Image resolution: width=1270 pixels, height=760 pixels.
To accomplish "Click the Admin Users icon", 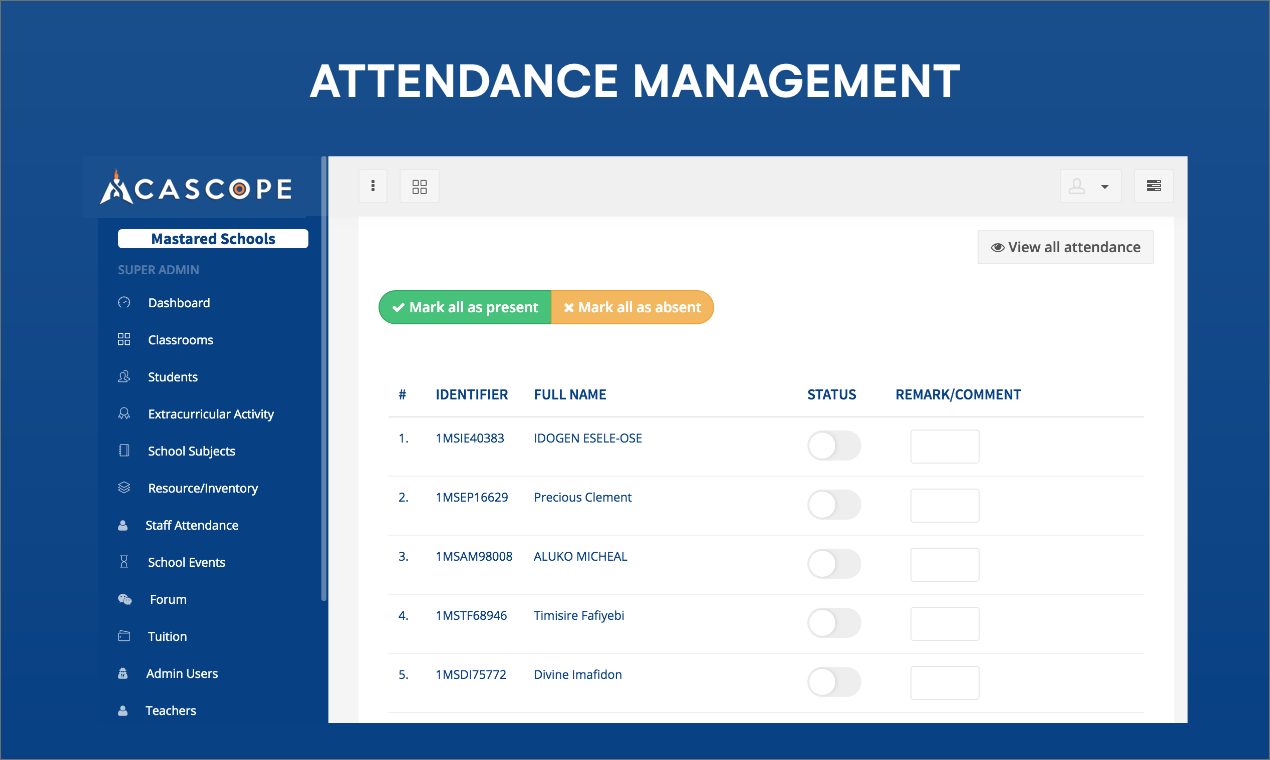I will click(123, 673).
